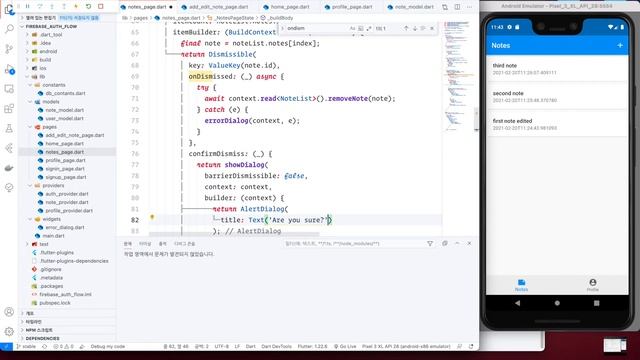
Task: Expand the test folder
Action: 44,244
